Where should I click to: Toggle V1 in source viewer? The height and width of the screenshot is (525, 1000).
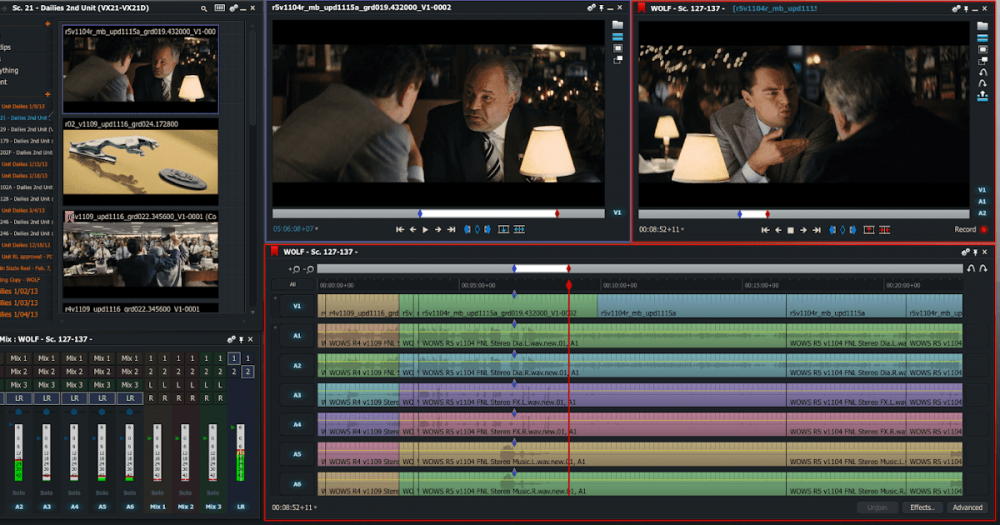[x=617, y=212]
